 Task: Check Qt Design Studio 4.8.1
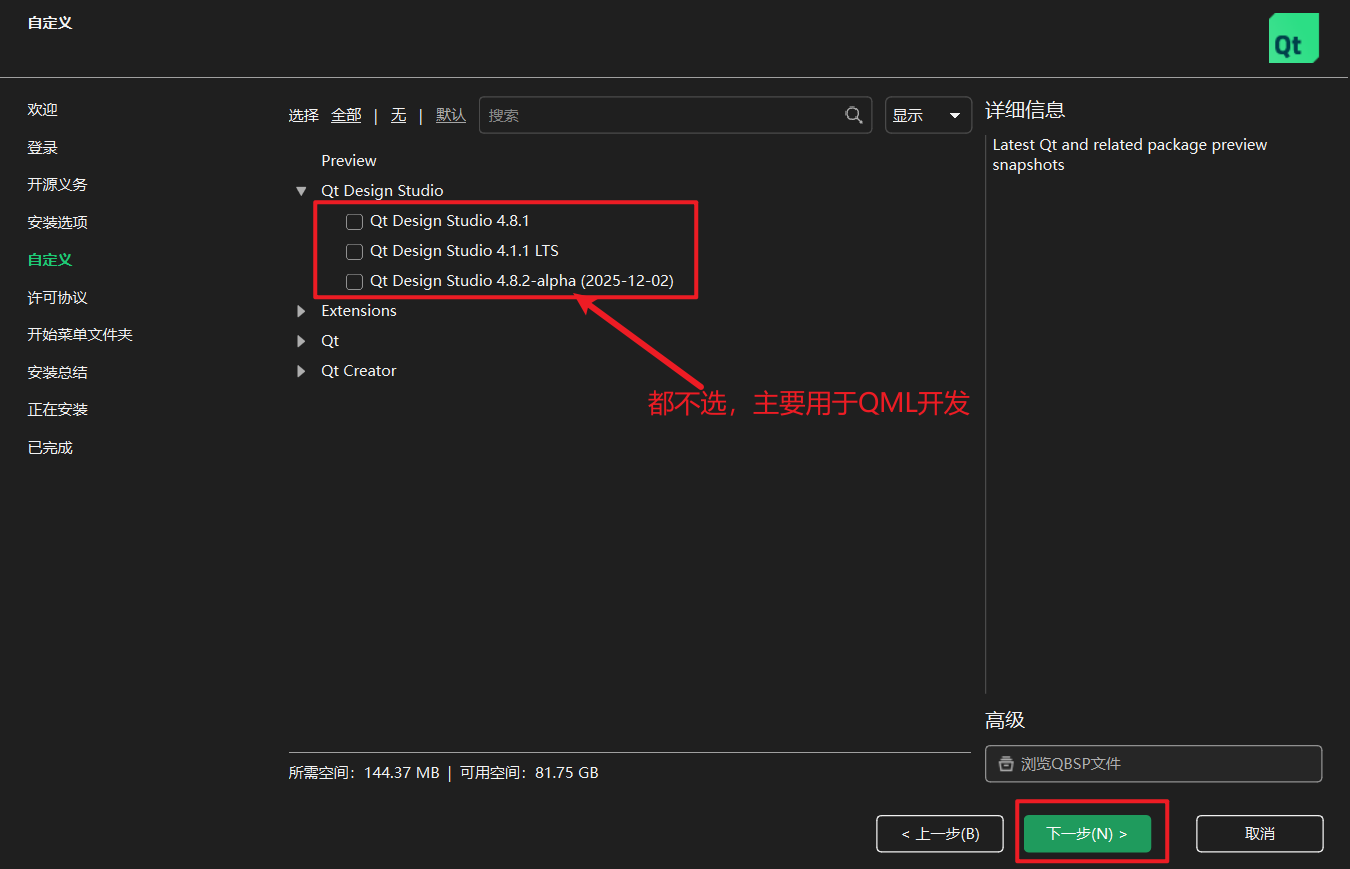[354, 221]
